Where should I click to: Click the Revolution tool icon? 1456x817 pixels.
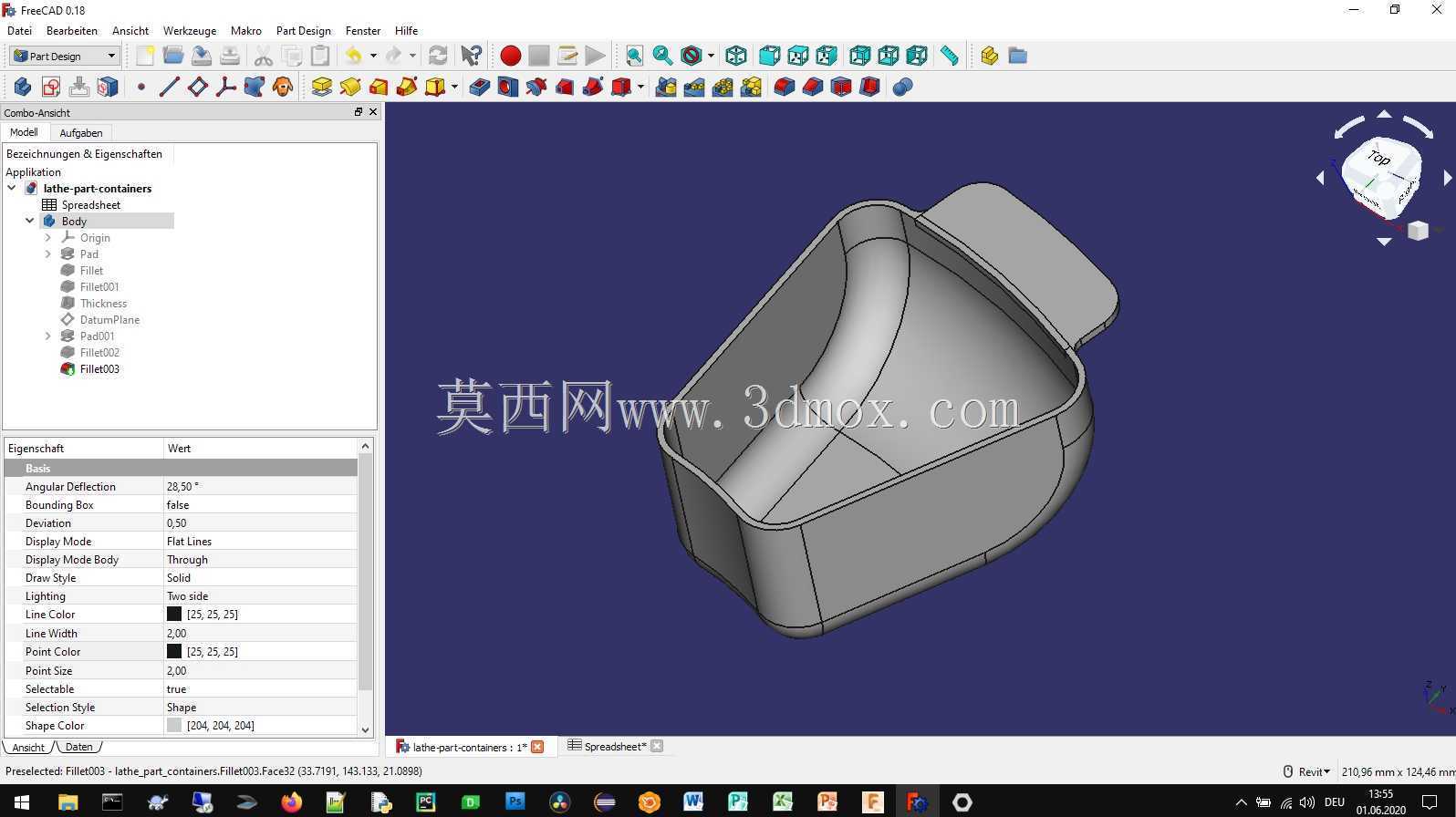349,87
